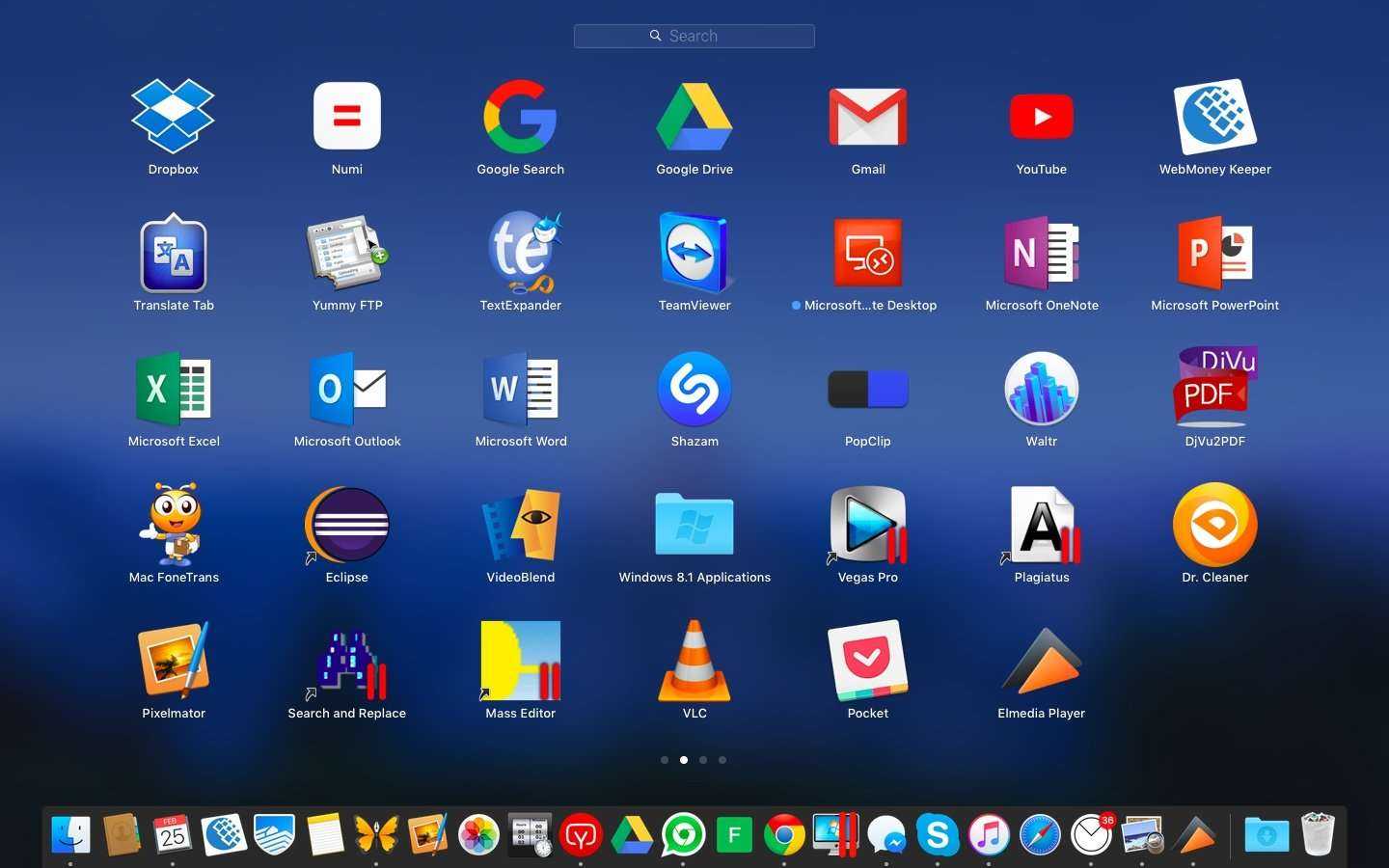Launch Microsoft PowerPoint
Viewport: 1389px width, 868px height.
[x=1215, y=253]
